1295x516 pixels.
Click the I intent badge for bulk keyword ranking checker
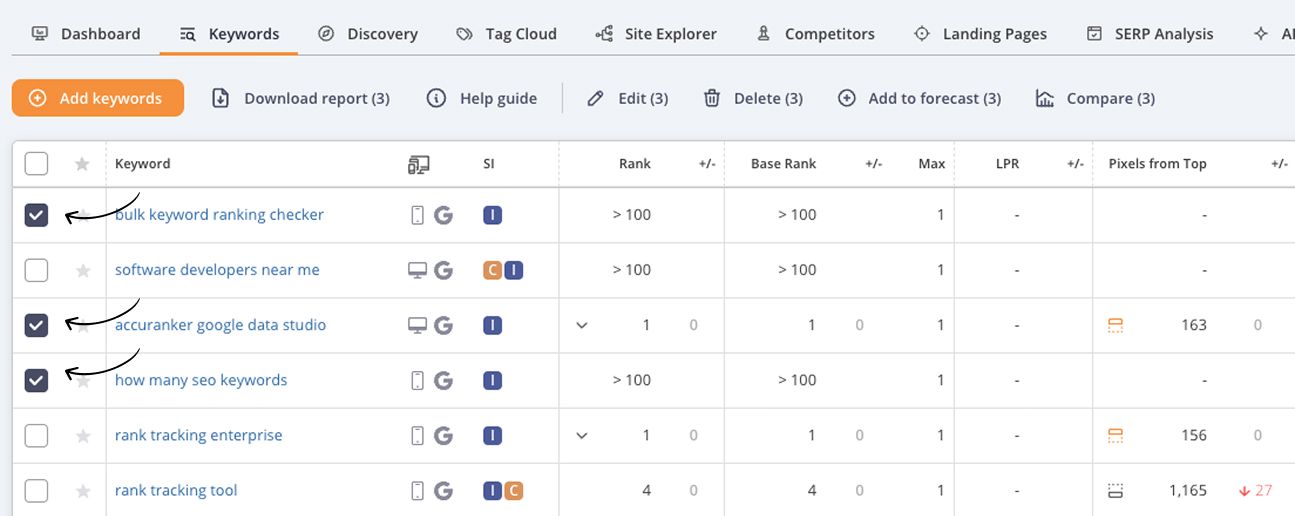pyautogui.click(x=492, y=215)
